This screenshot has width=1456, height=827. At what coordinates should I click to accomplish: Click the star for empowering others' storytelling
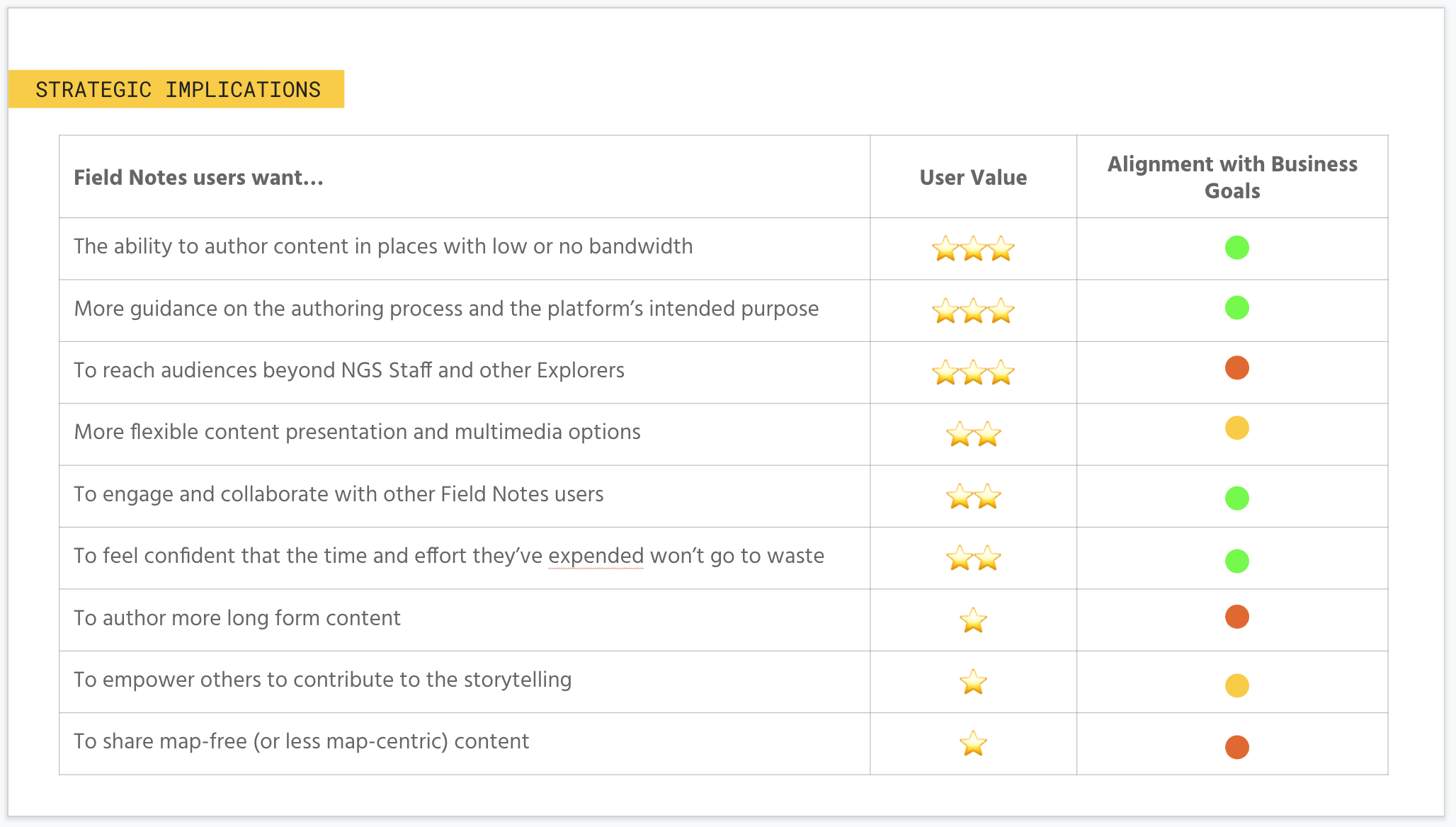click(973, 682)
